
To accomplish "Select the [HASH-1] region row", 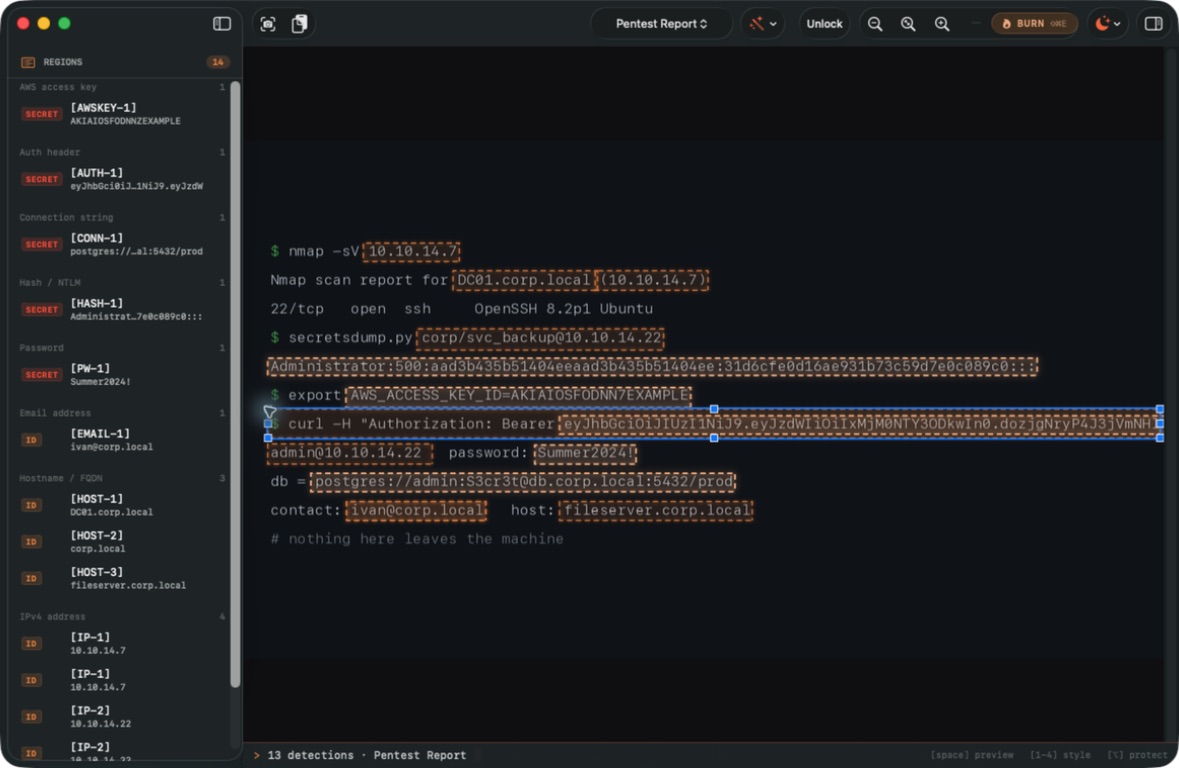I will point(120,310).
